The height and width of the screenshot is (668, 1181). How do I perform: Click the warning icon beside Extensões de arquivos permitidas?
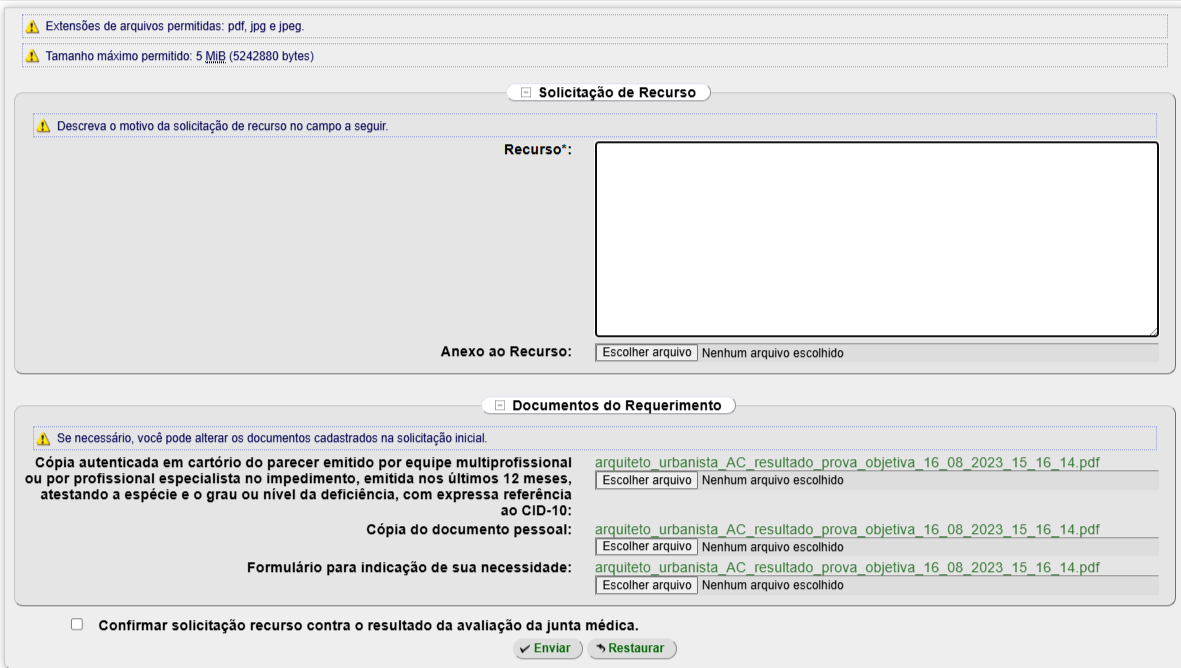[32, 26]
